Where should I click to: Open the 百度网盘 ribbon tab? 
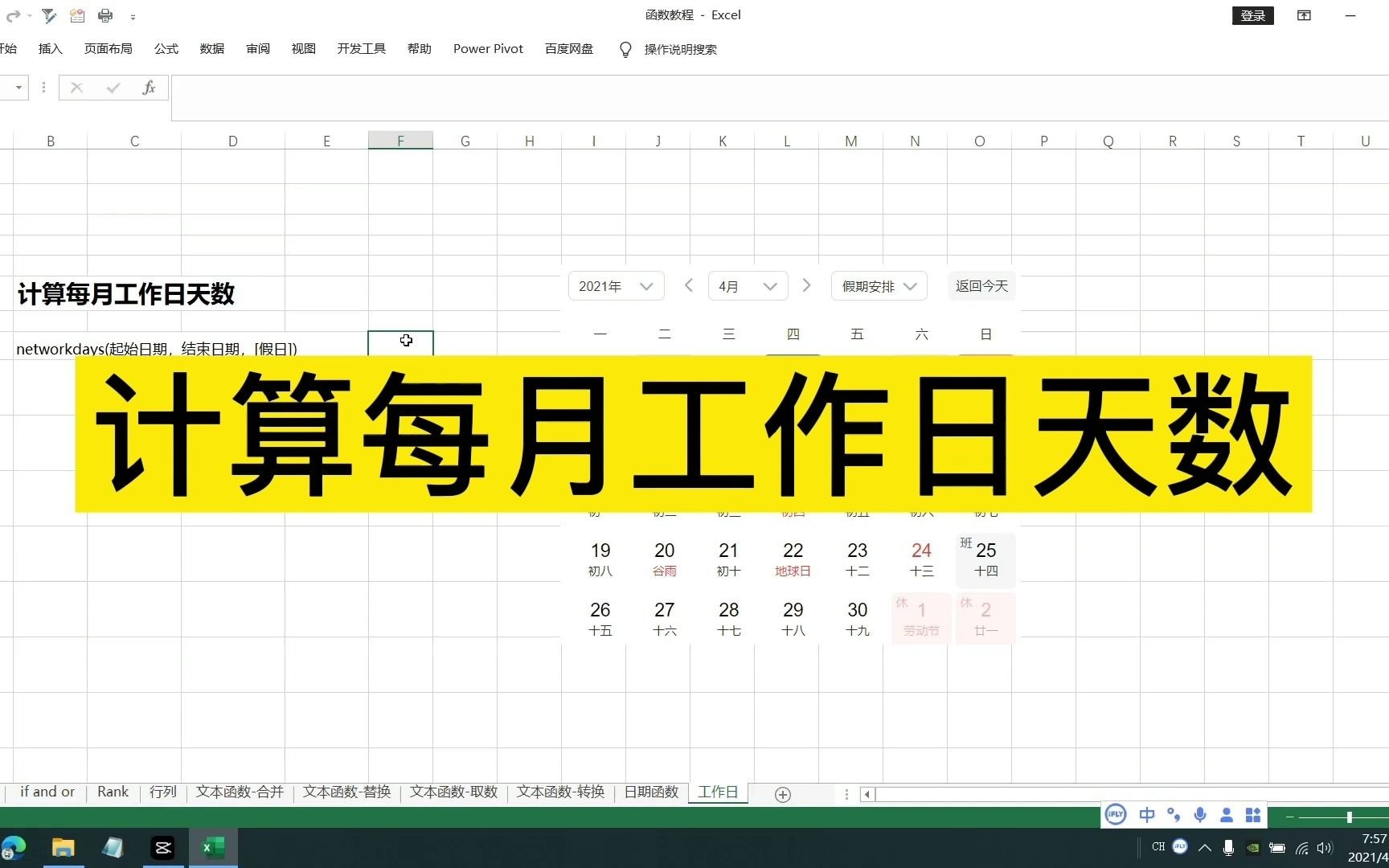(x=569, y=49)
